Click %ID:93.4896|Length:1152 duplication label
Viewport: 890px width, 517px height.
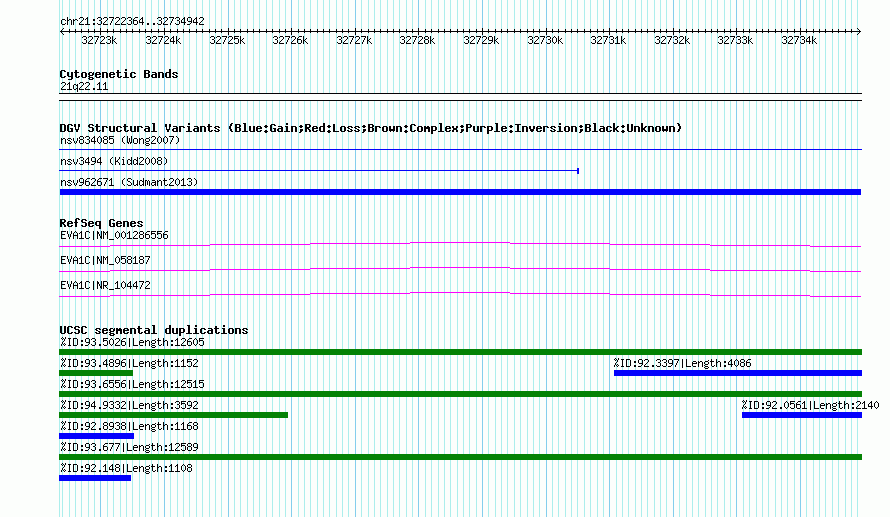[x=129, y=363]
